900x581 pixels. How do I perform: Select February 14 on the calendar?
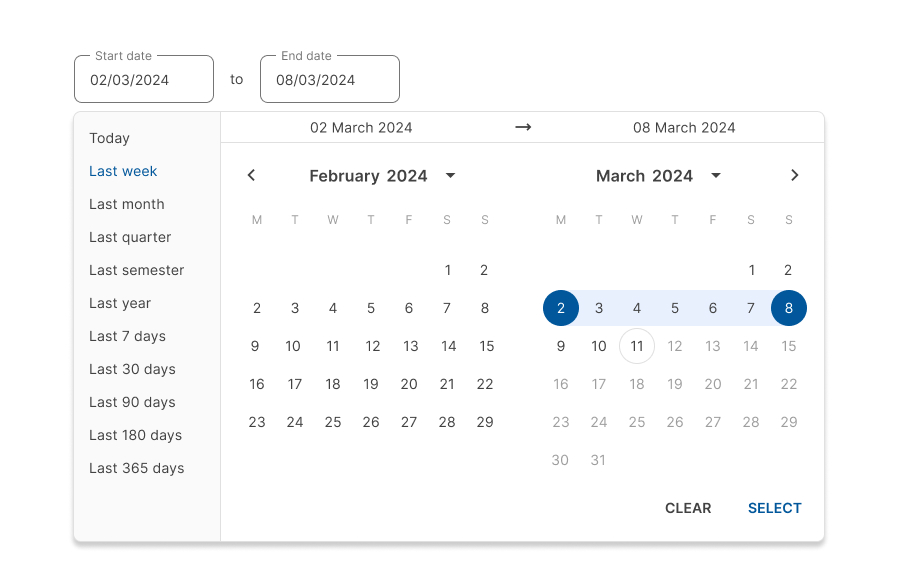pos(447,346)
